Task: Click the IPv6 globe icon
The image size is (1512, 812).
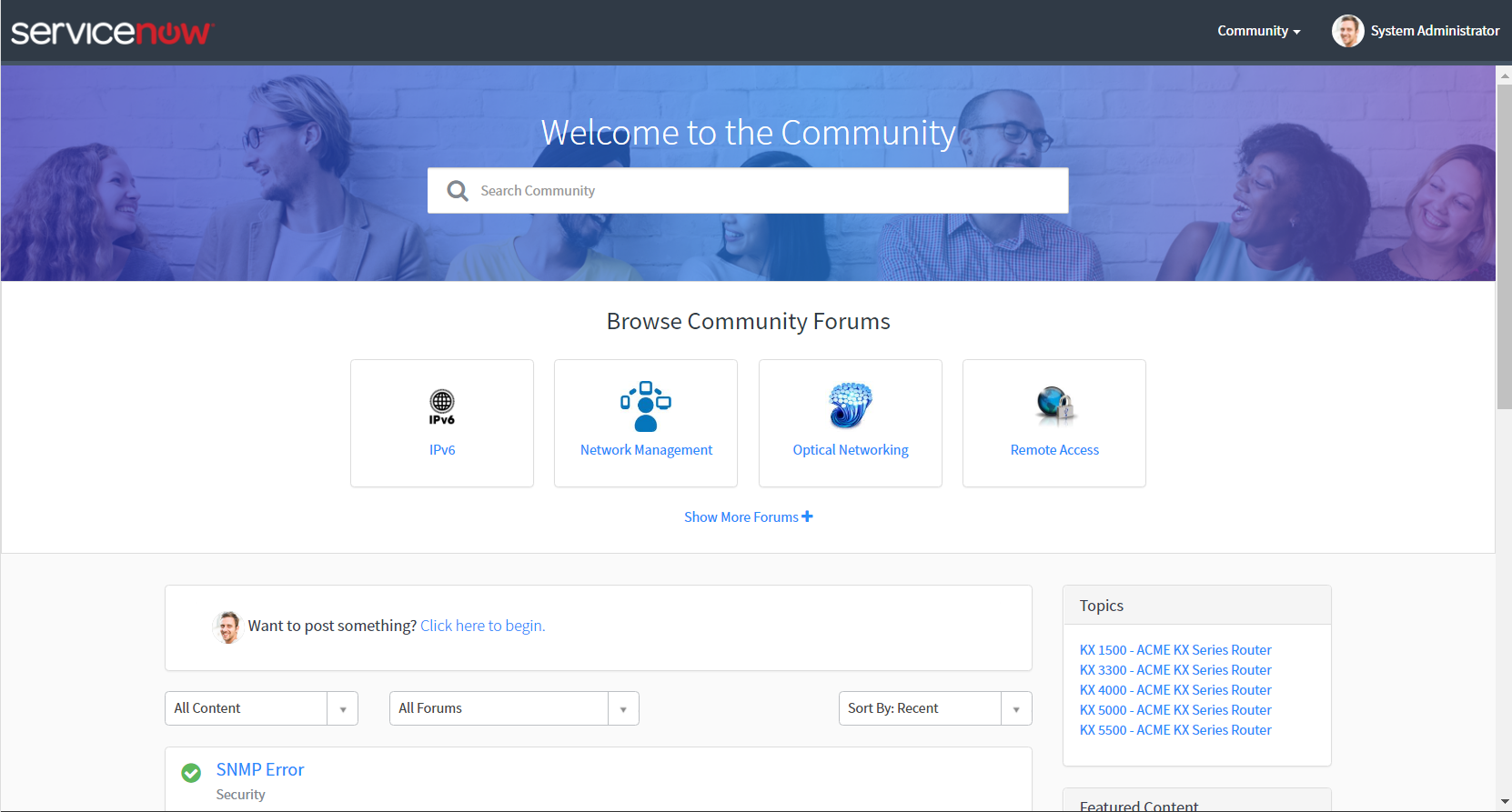Action: pyautogui.click(x=442, y=407)
